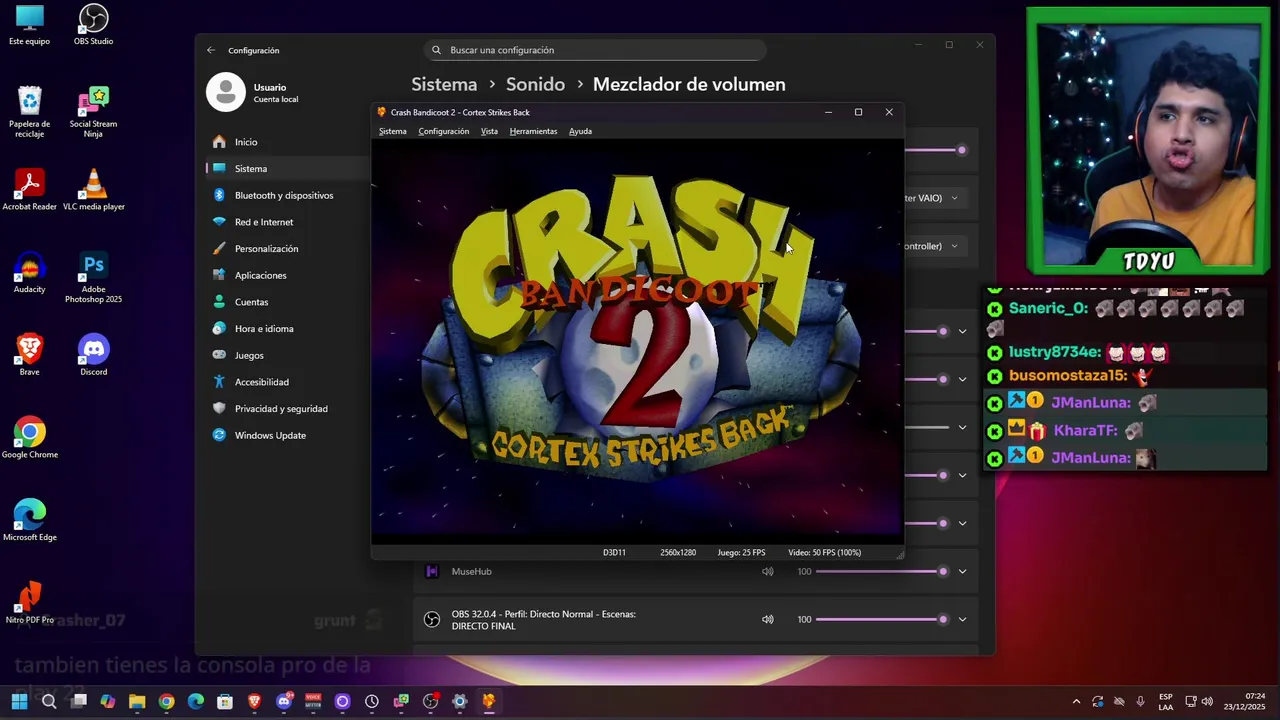Adjust the OBS 32.0.4 volume slider
The height and width of the screenshot is (720, 1280).
pyautogui.click(x=881, y=619)
